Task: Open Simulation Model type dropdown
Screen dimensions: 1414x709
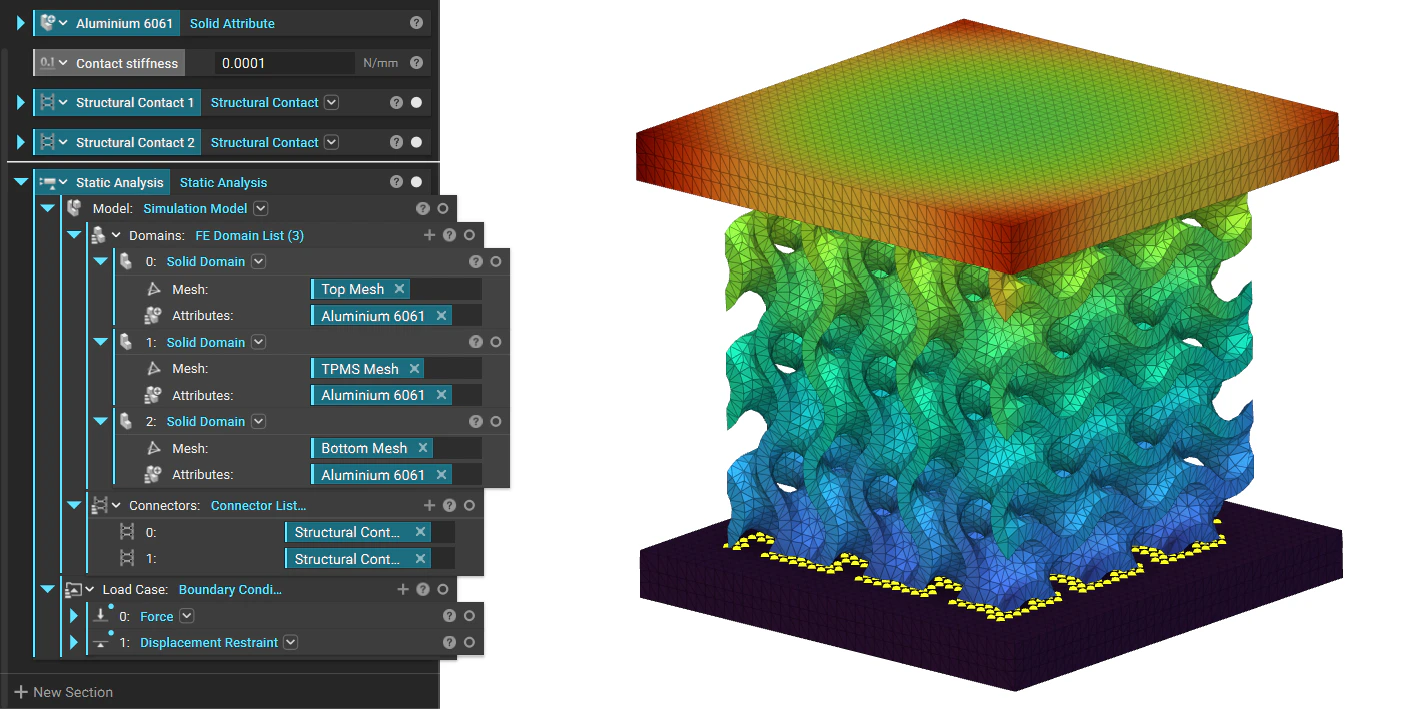Action: coord(261,208)
